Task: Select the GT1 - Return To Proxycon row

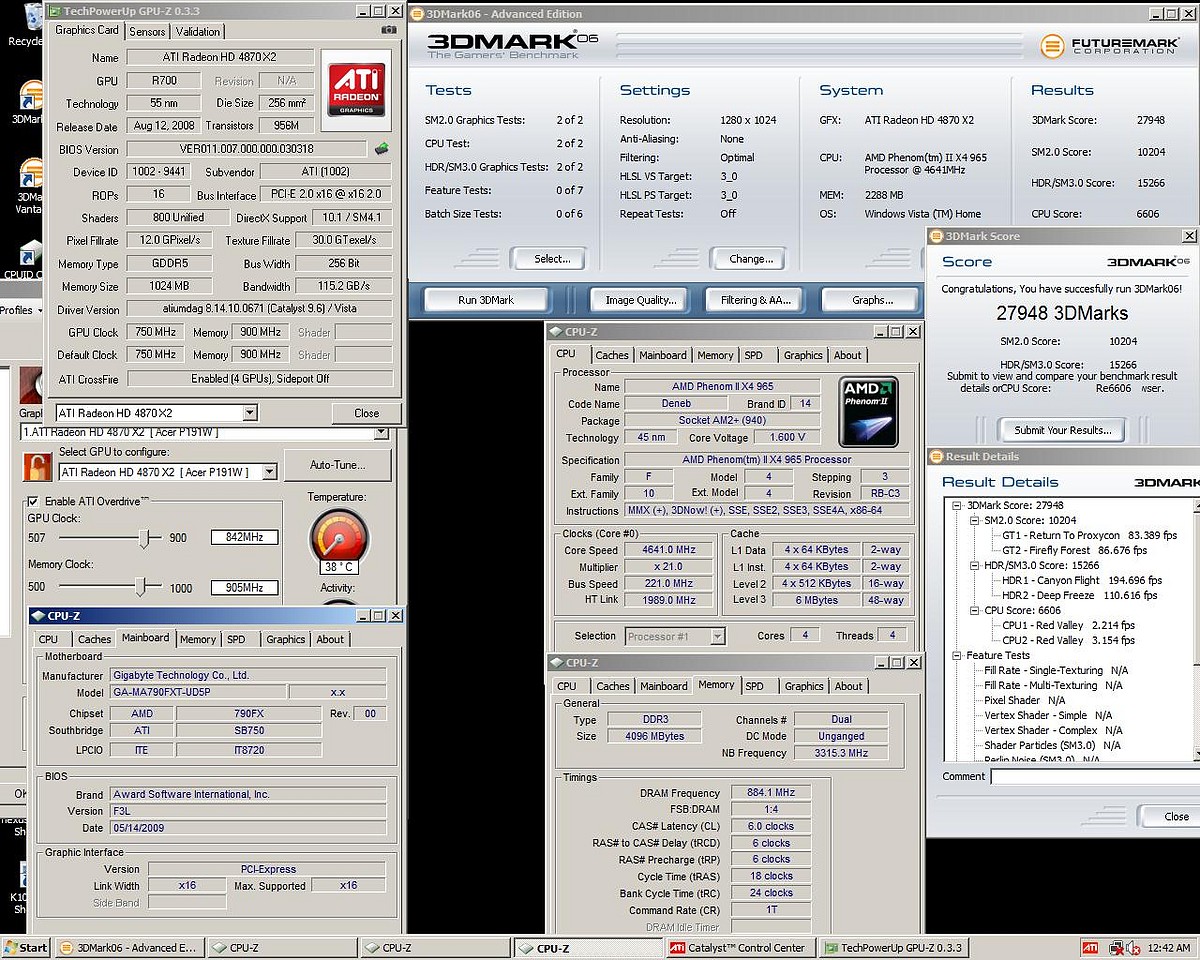Action: click(1089, 535)
